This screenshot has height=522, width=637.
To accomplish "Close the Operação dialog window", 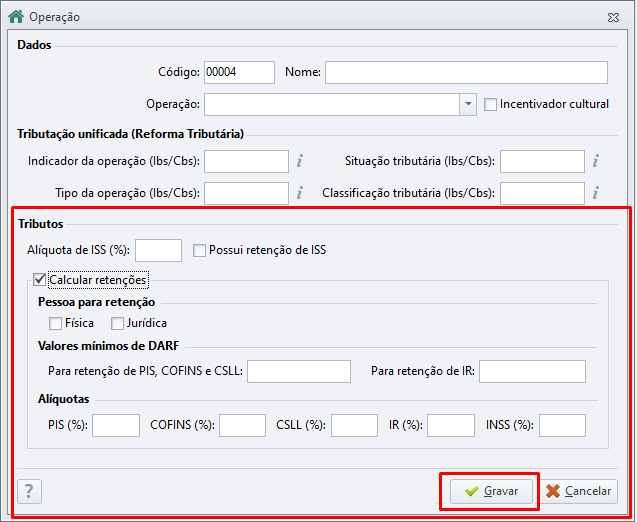I will 612,17.
